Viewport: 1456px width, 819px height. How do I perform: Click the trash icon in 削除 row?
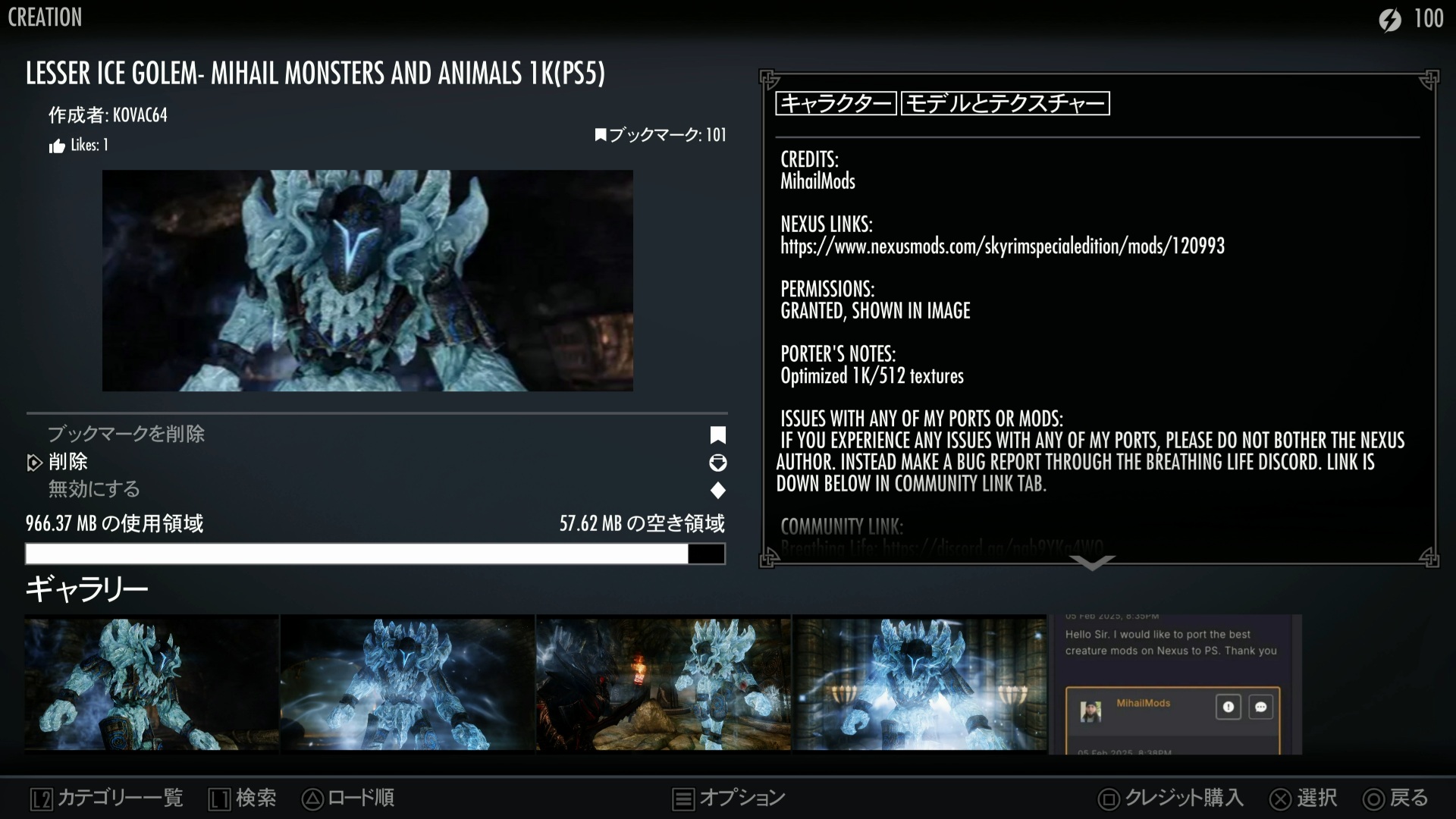click(x=717, y=463)
